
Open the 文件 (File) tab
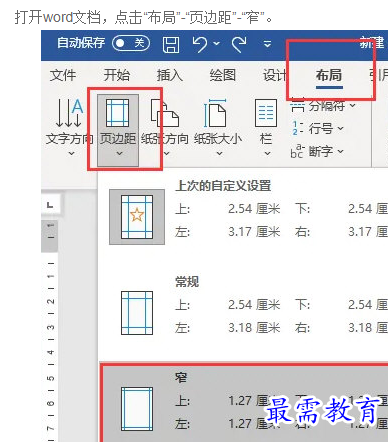[x=63, y=75]
